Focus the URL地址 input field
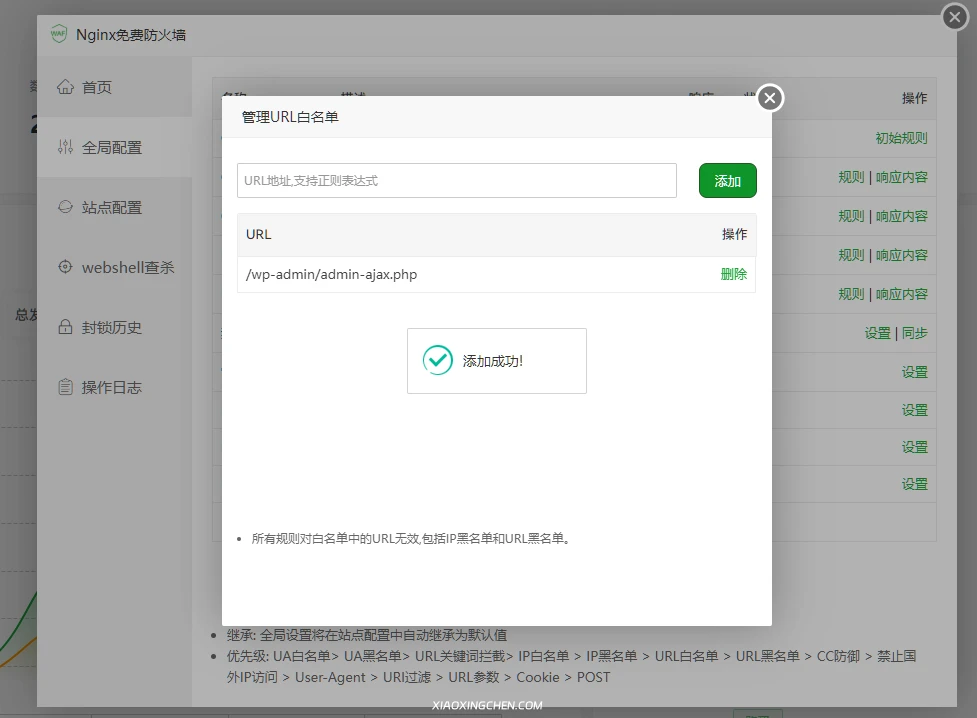The image size is (977, 718). coord(457,181)
